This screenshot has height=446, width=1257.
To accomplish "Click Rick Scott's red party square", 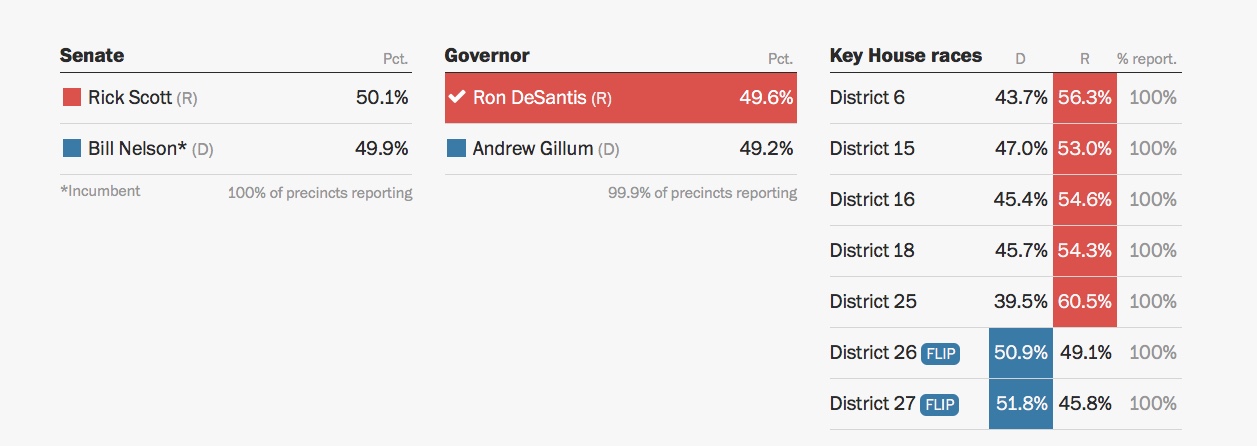I will [x=71, y=97].
